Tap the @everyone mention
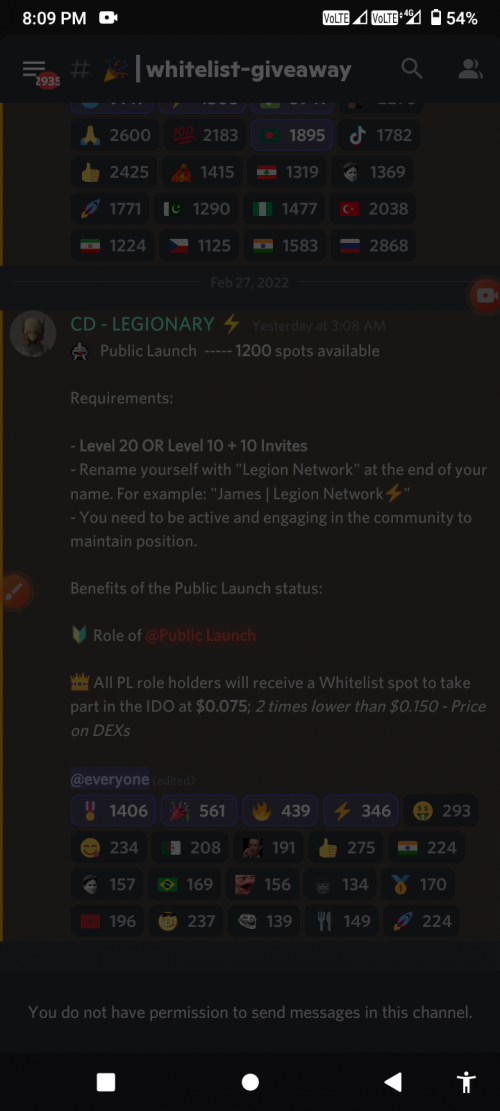The width and height of the screenshot is (500, 1111). tap(110, 779)
